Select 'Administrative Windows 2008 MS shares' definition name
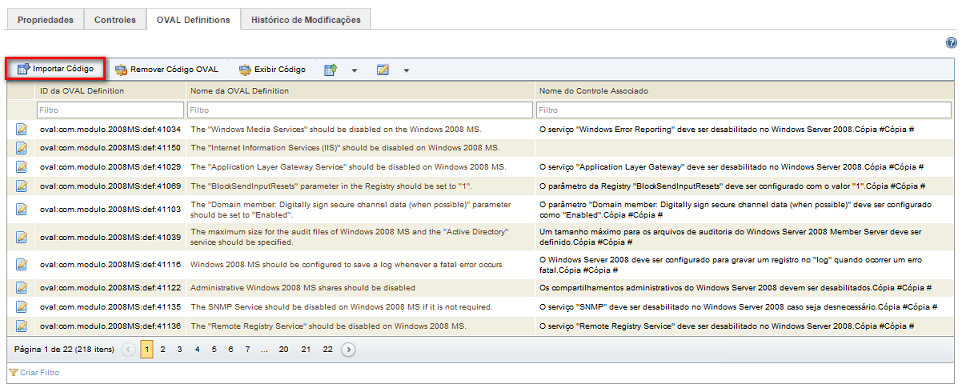Image resolution: width=962 pixels, height=392 pixels. pos(303,287)
